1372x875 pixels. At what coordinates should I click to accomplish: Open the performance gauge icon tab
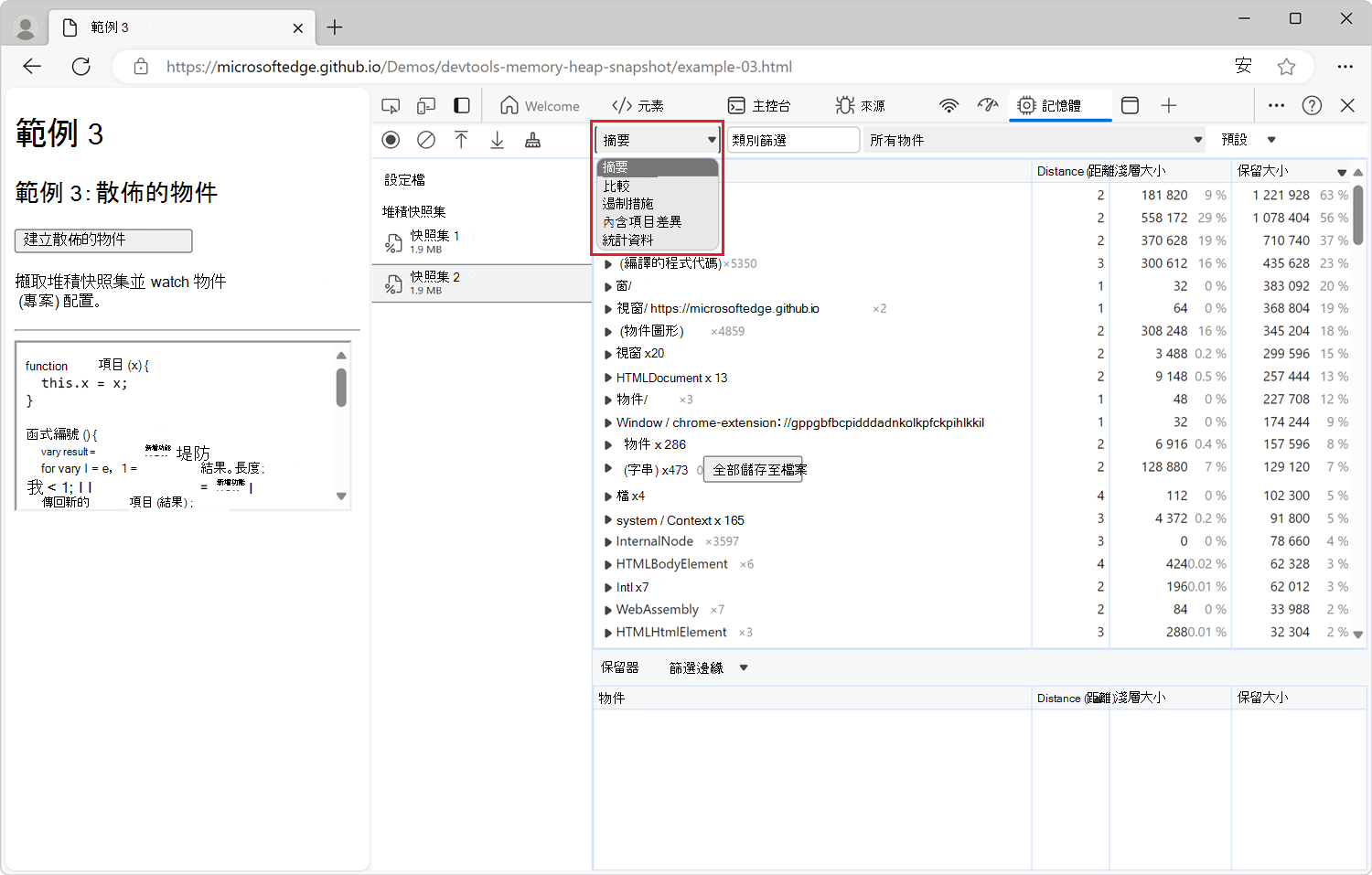987,106
